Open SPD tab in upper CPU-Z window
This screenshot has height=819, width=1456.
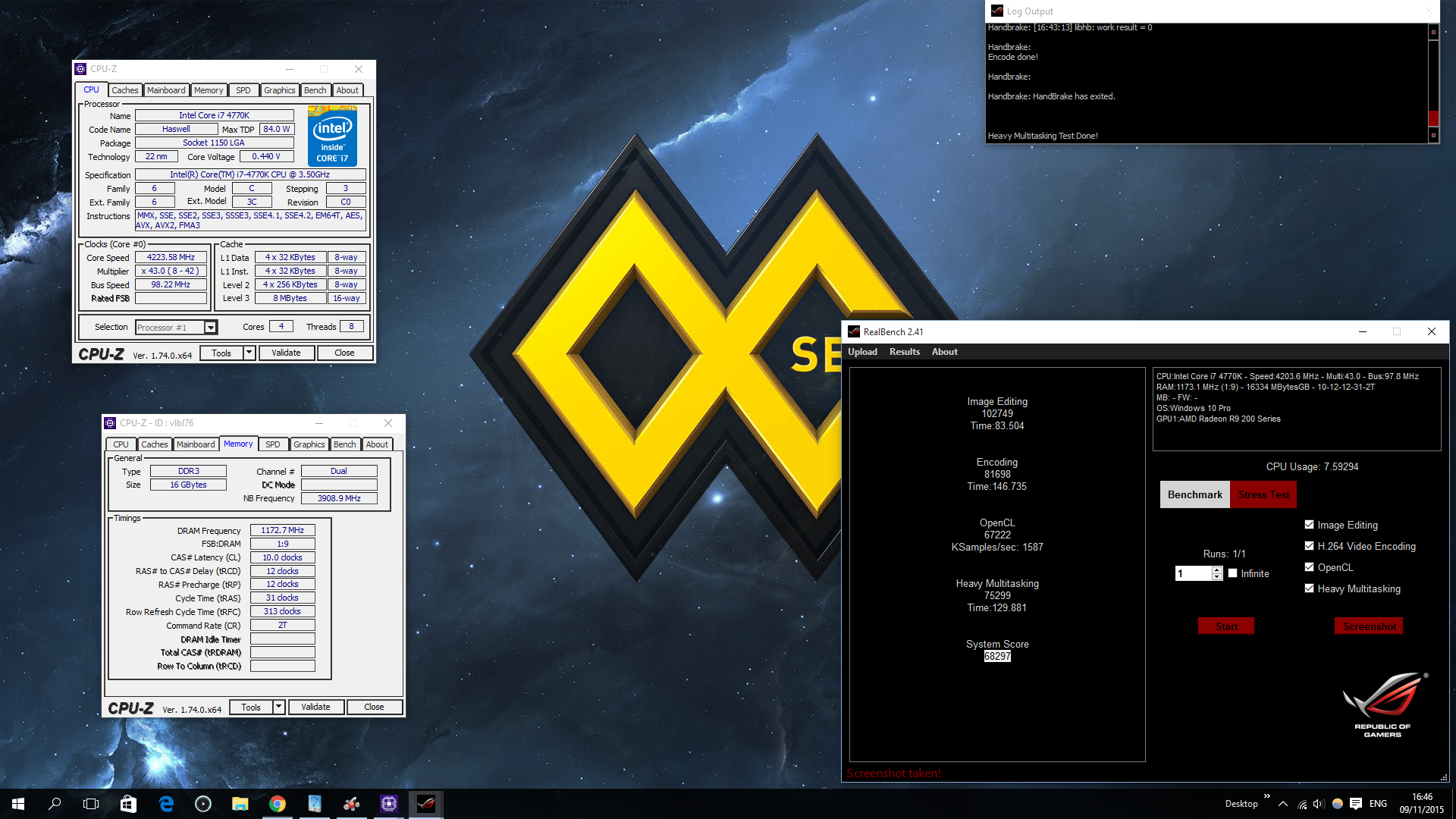243,90
